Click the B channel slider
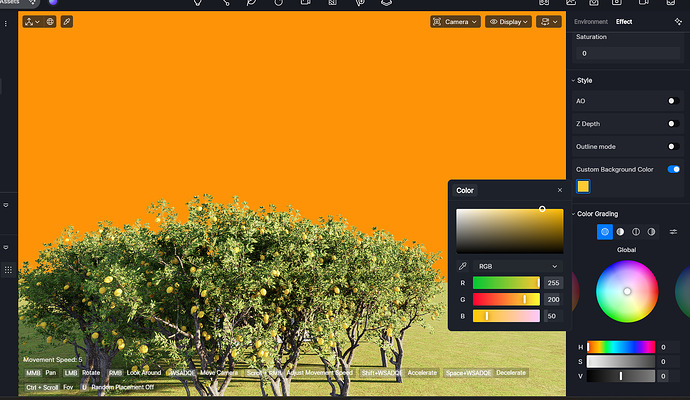 point(506,316)
